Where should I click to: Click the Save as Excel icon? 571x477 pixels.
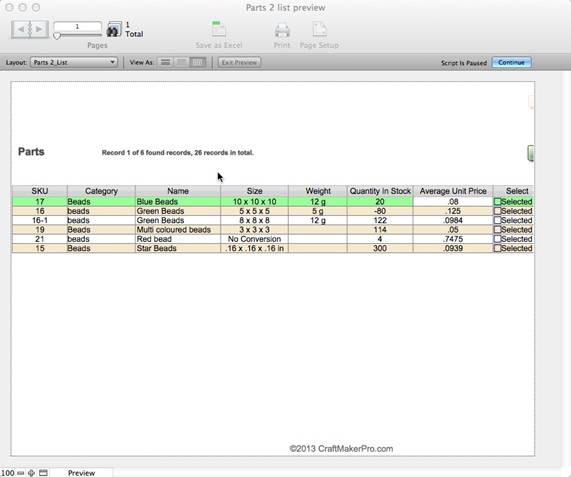point(218,29)
